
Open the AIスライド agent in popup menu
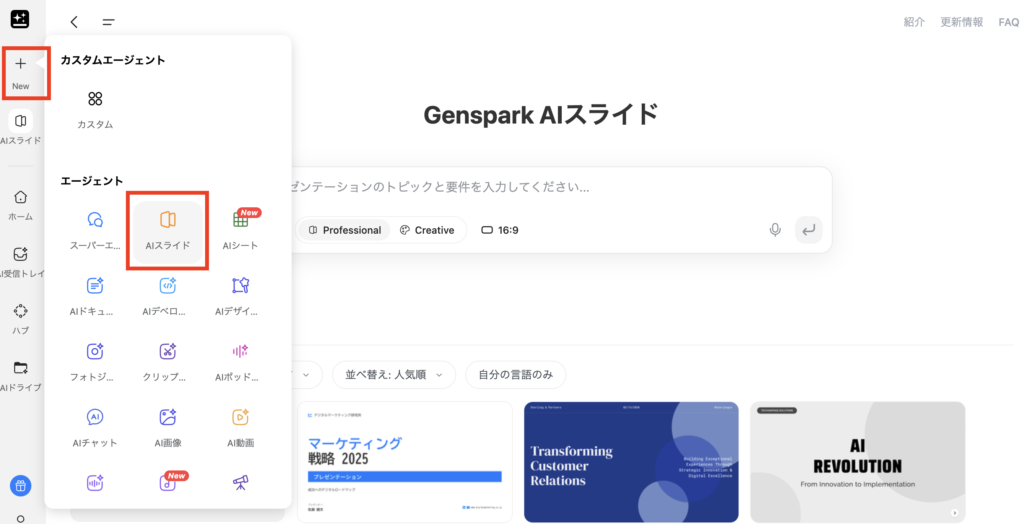coord(168,228)
